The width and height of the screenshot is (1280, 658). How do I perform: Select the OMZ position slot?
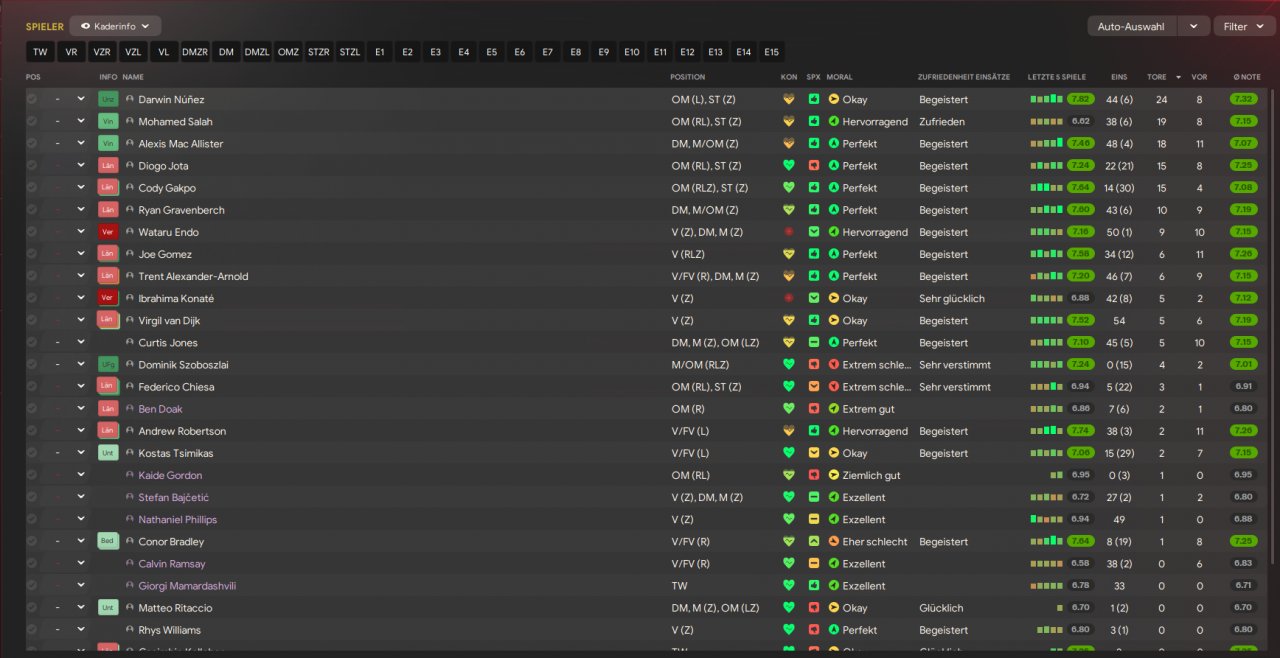pyautogui.click(x=288, y=52)
